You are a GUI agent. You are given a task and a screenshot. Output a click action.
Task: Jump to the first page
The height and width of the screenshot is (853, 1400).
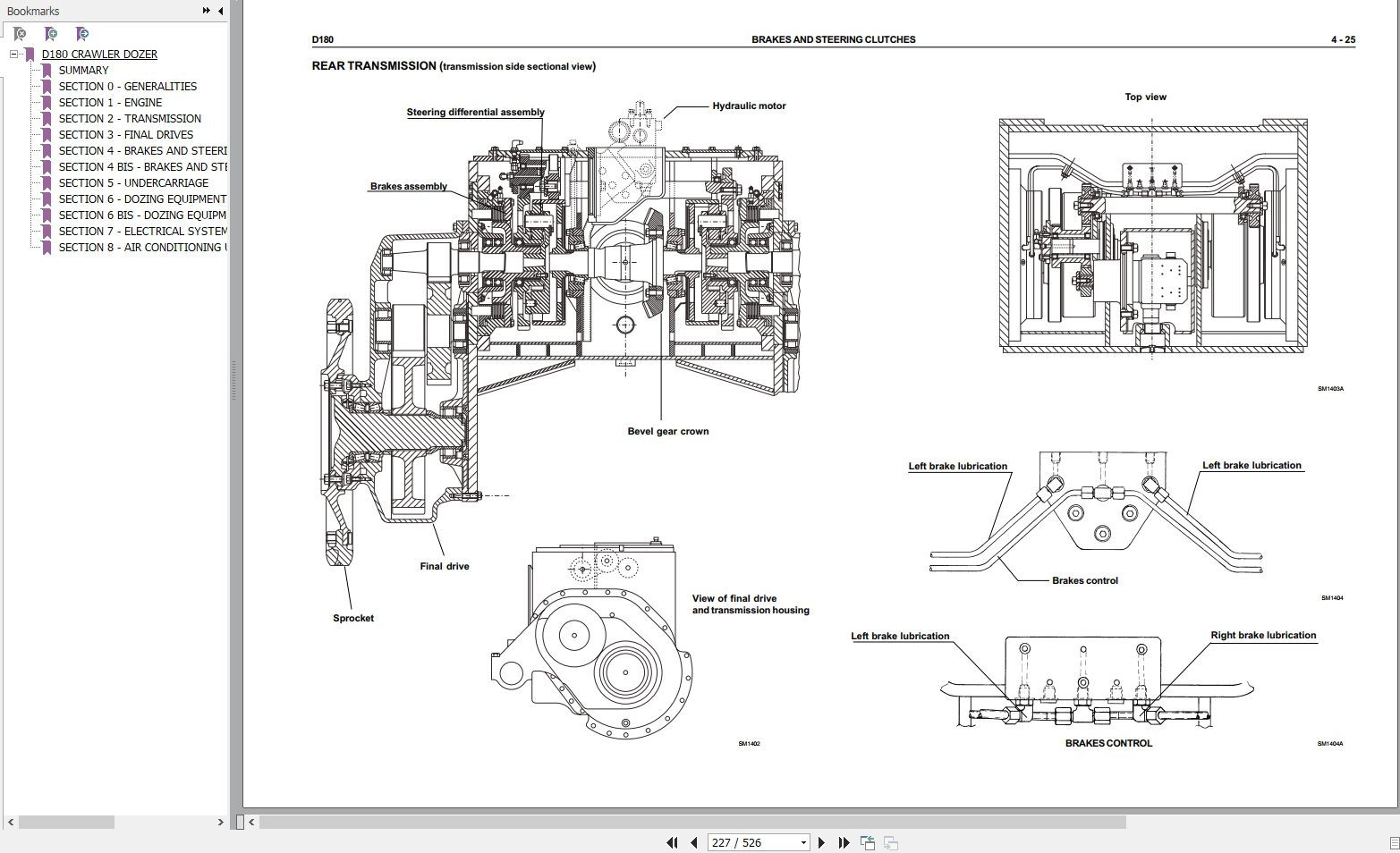672,842
